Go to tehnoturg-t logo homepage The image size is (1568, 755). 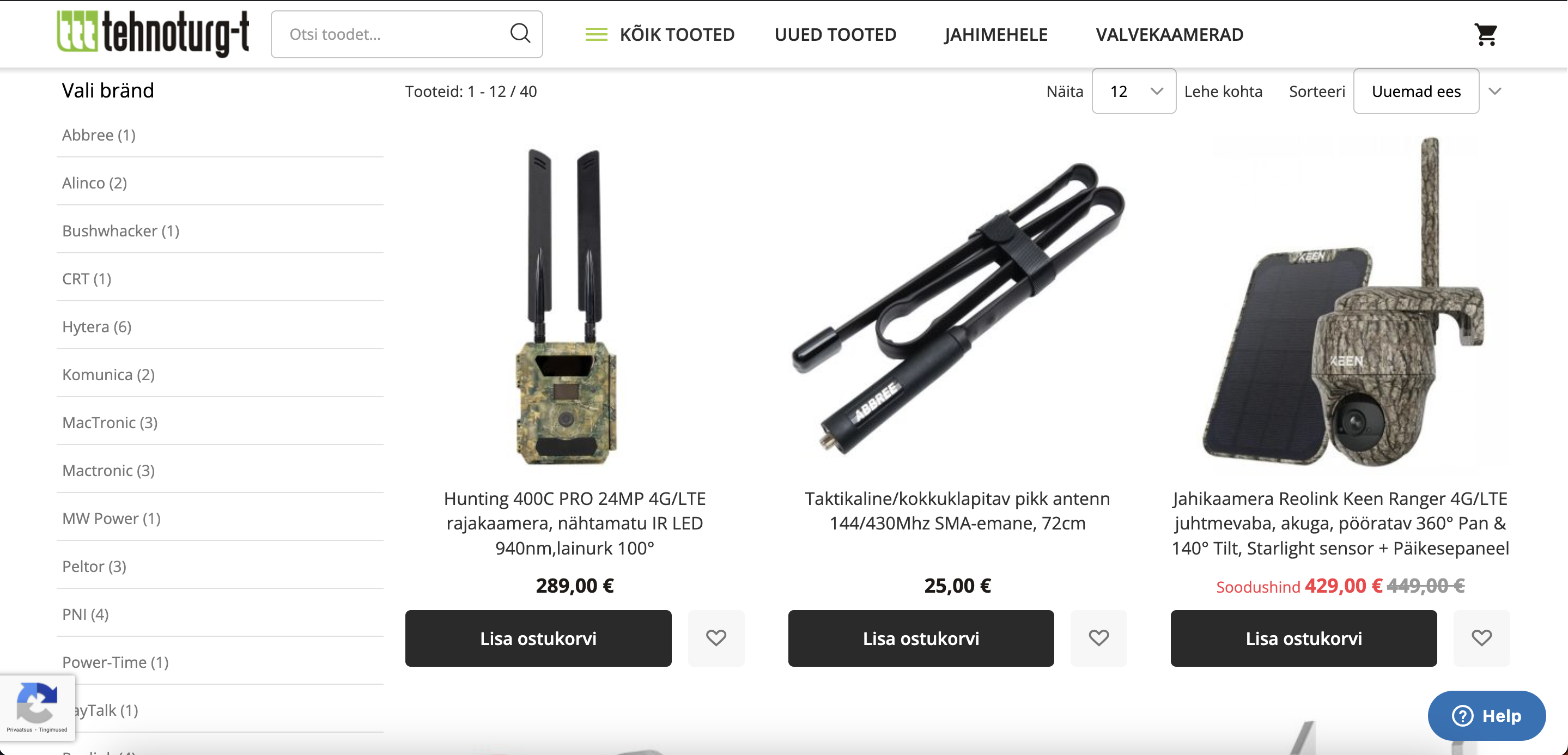(x=153, y=33)
